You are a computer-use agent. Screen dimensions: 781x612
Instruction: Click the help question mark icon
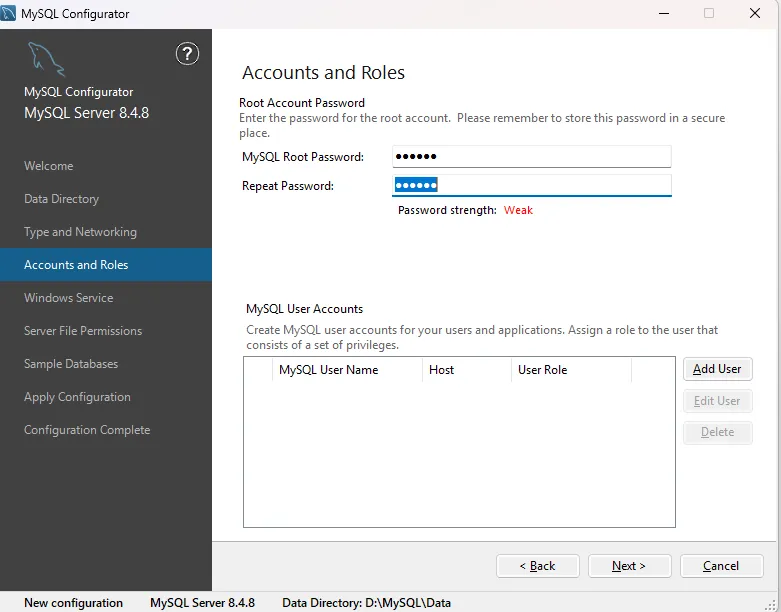pos(187,54)
